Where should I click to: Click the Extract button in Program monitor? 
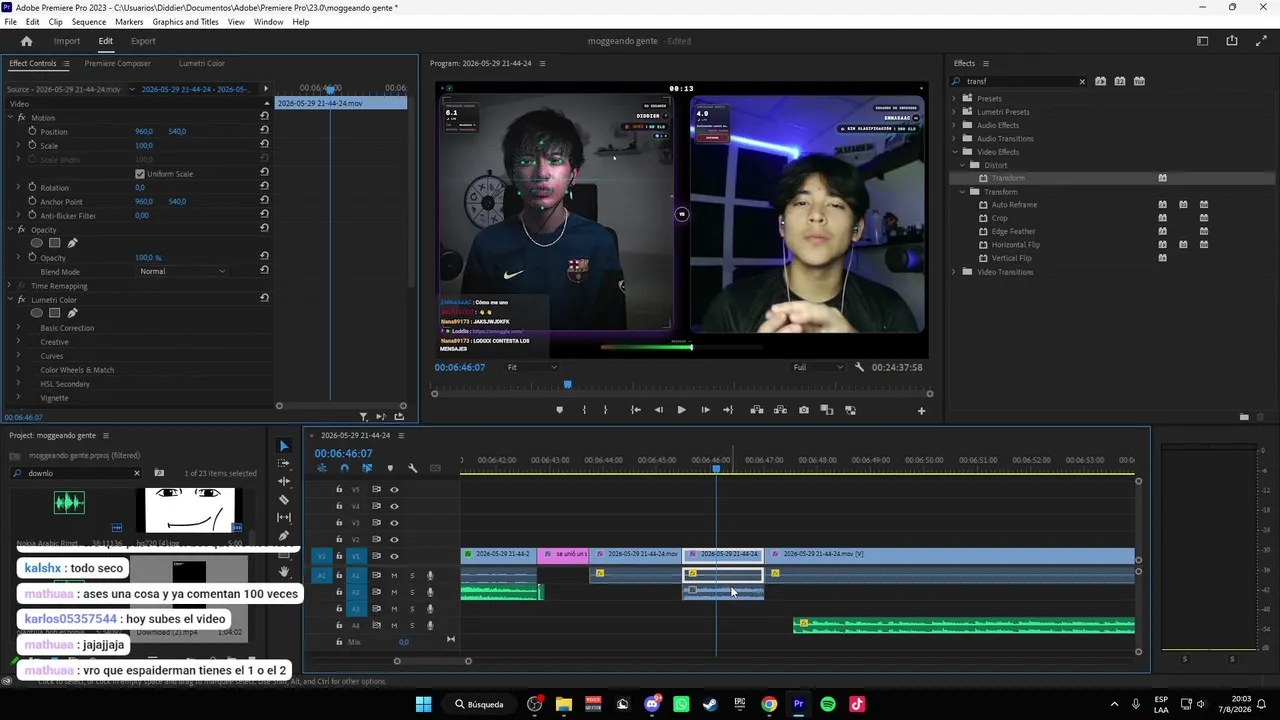[780, 410]
